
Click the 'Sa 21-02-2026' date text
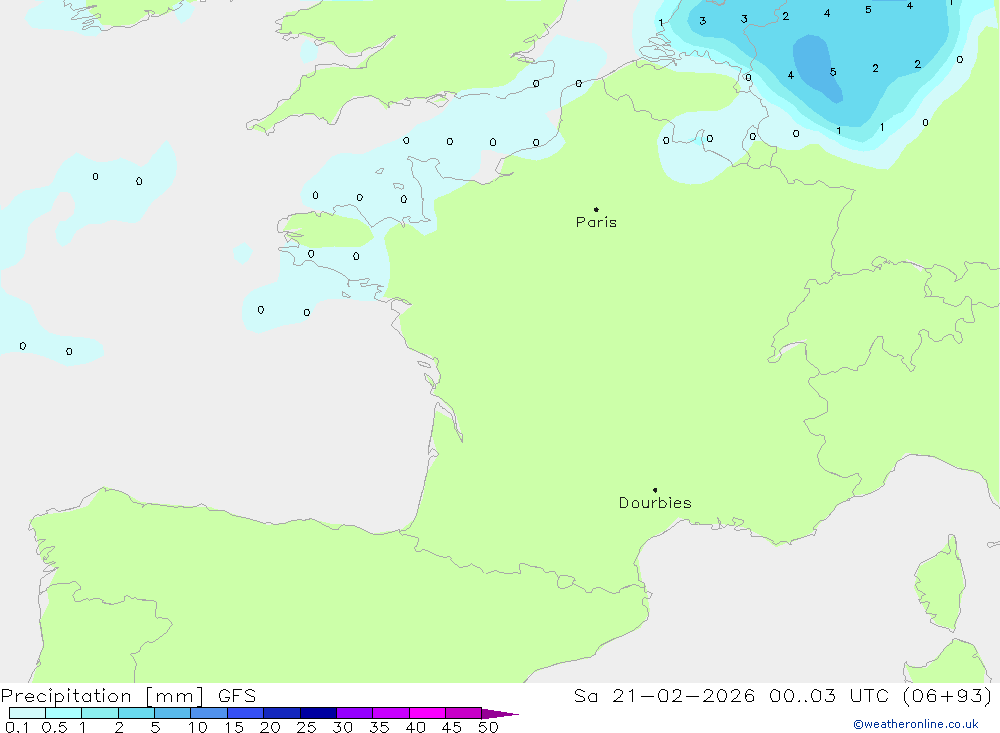click(664, 695)
